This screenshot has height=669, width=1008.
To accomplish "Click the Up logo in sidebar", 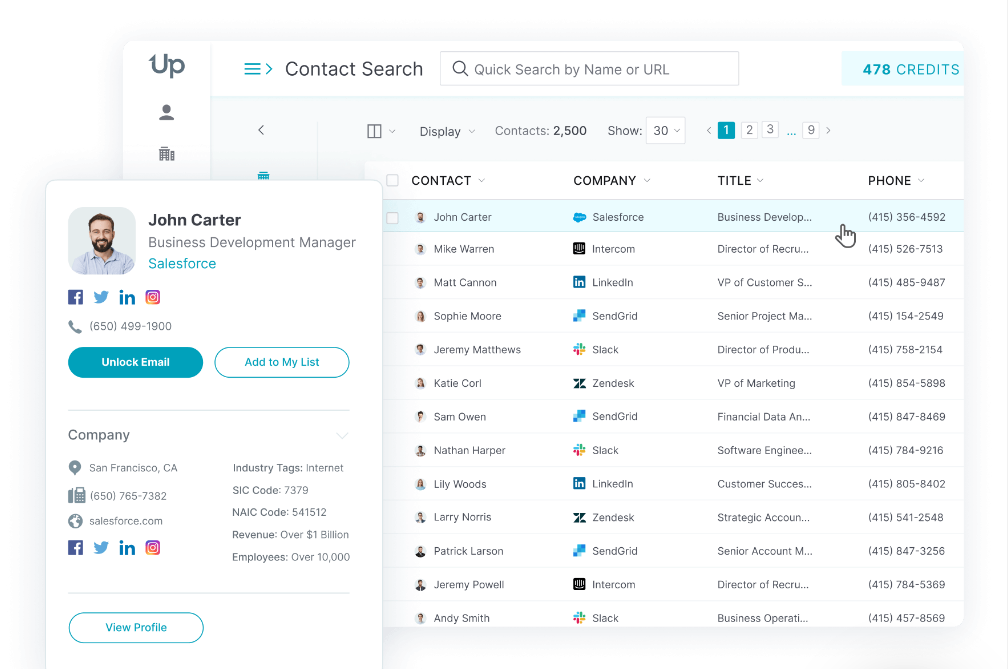I will [x=167, y=65].
